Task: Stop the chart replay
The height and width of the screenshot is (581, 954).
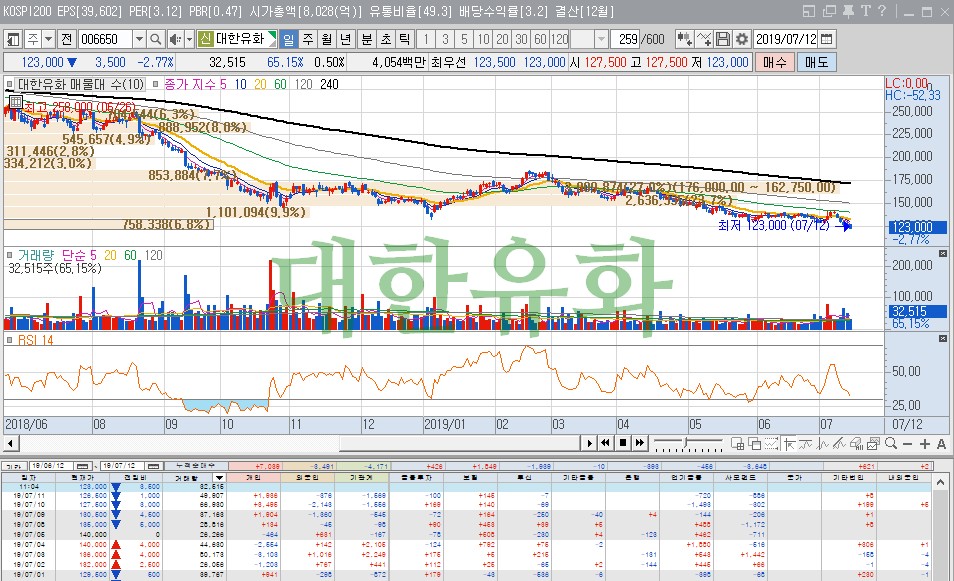Action: 623,443
